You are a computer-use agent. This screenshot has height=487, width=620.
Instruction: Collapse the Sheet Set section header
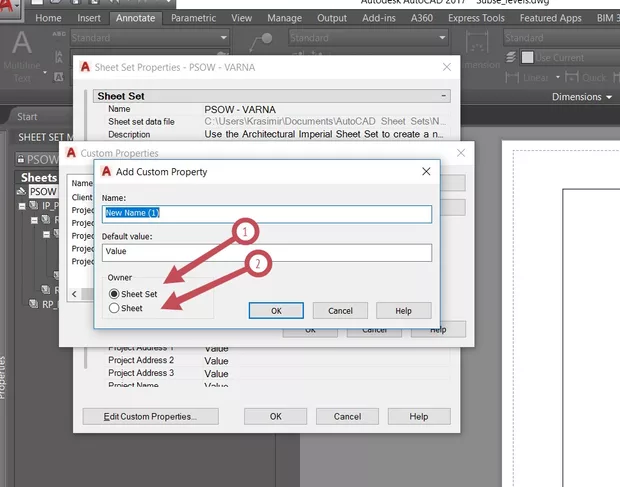click(443, 97)
